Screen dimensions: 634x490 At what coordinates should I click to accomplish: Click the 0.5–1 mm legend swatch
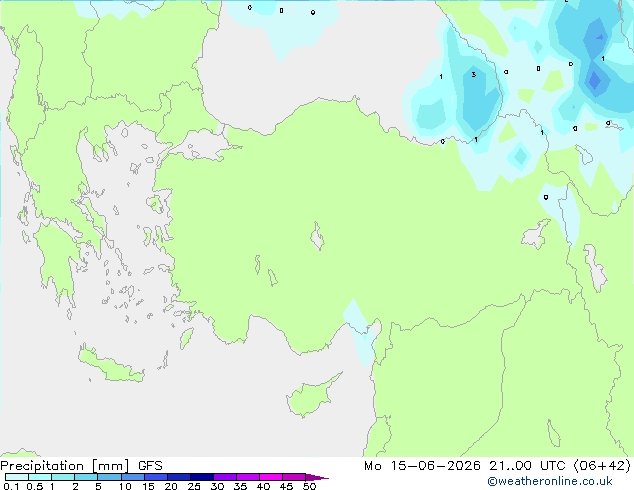(x=40, y=477)
